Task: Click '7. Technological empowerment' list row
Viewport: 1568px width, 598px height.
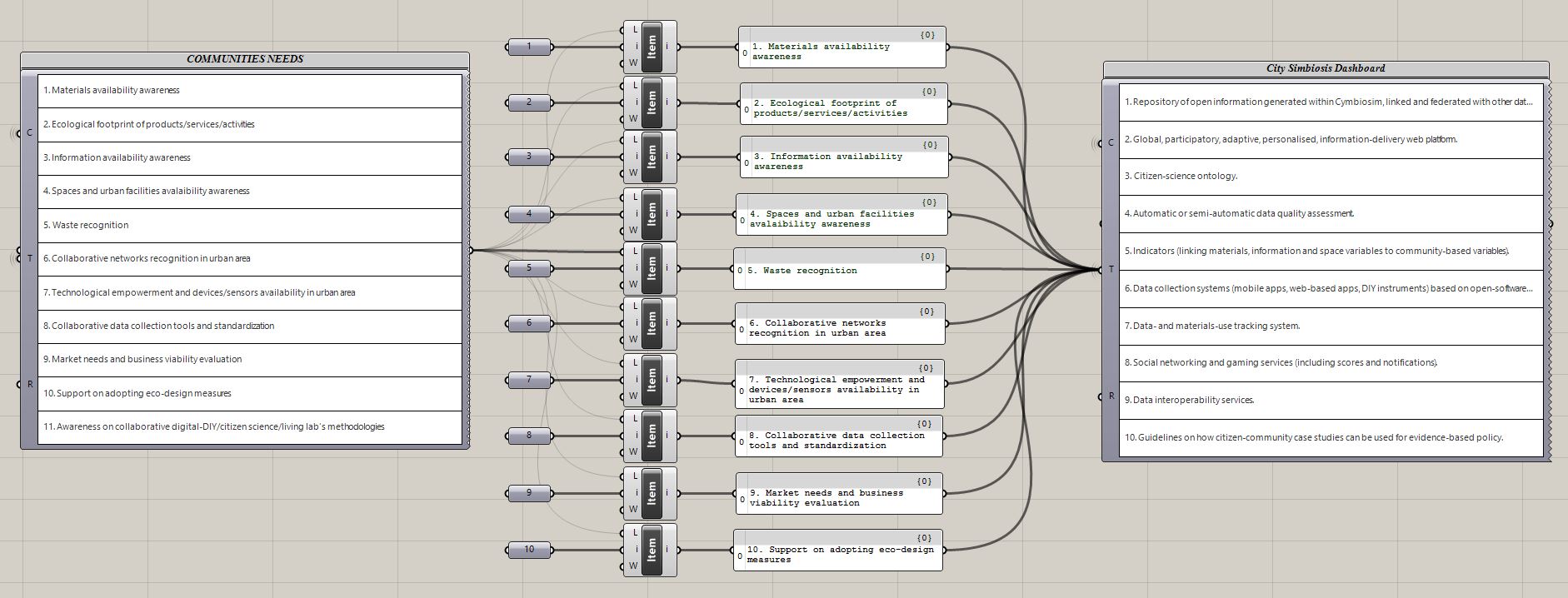Action: (250, 293)
